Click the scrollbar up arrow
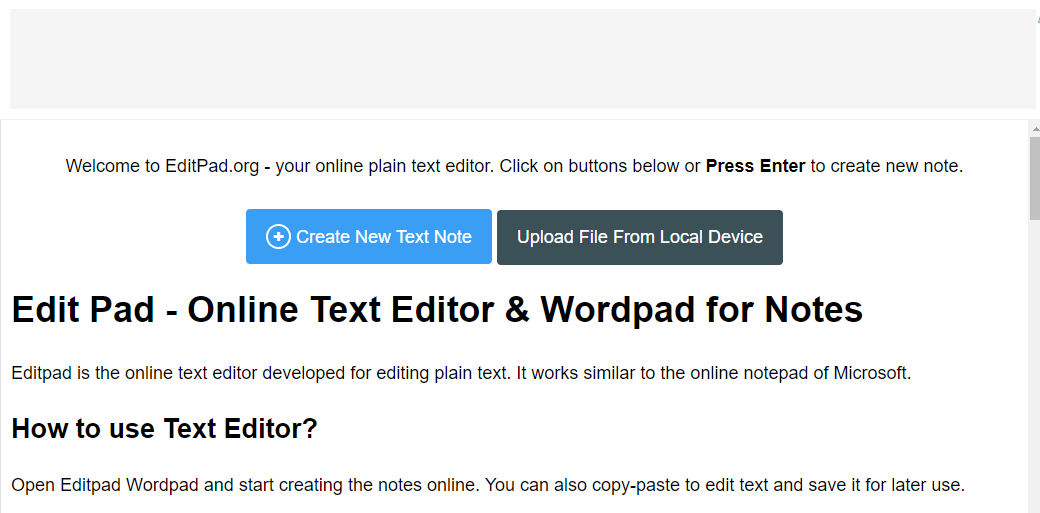This screenshot has height=513, width=1040. [1034, 129]
